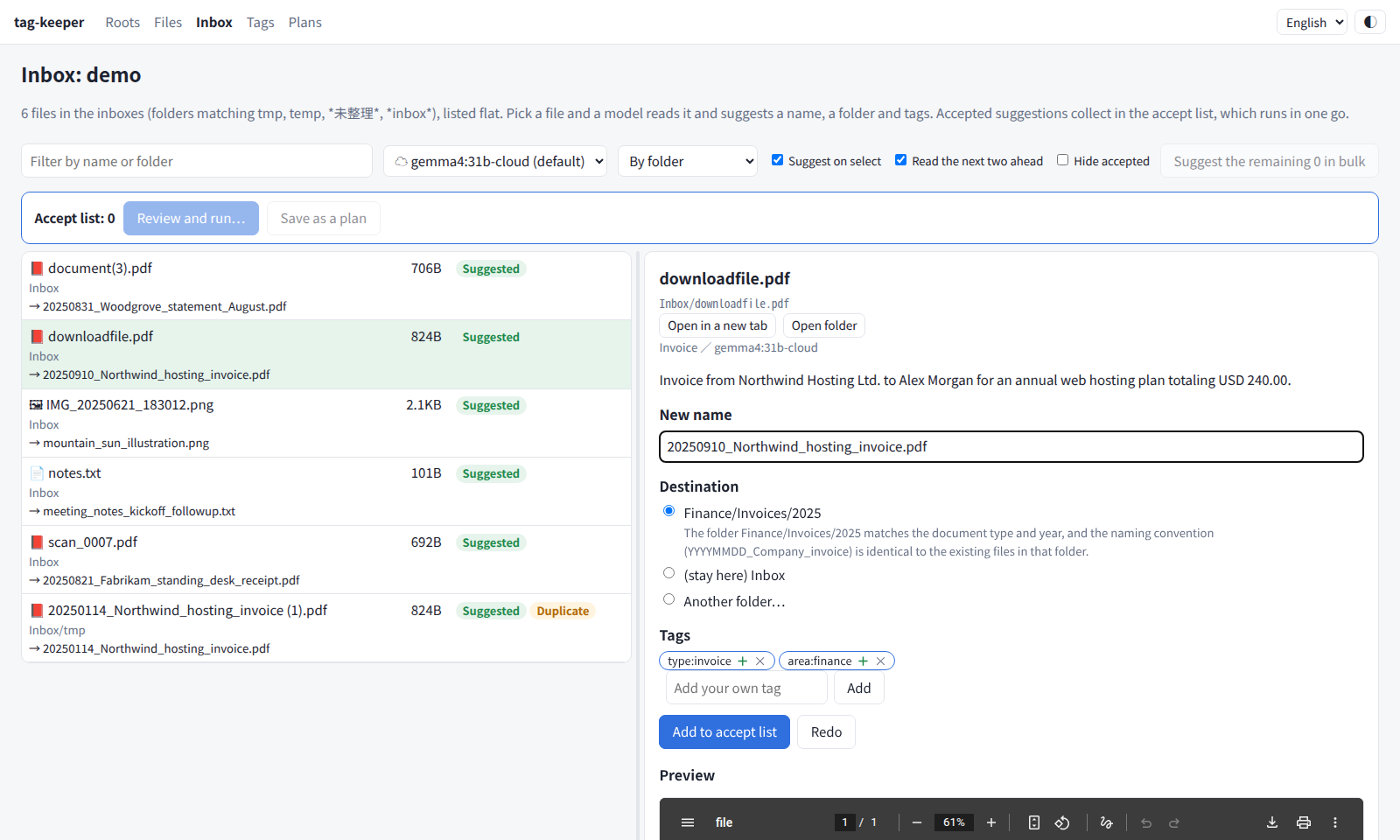Click the New name text field
This screenshot has width=1400, height=840.
(x=1011, y=446)
